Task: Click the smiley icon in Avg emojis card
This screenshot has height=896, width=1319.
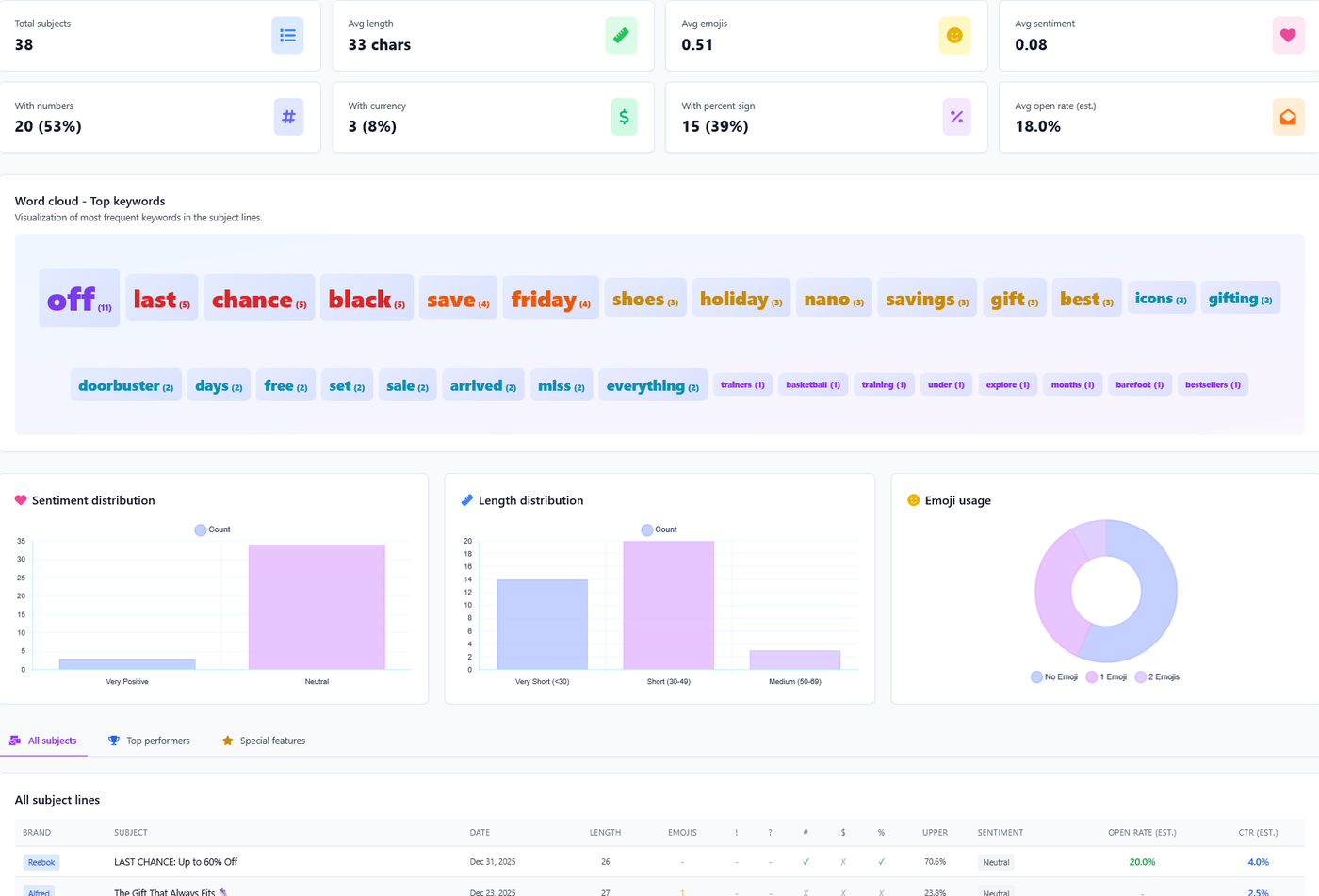Action: click(954, 36)
